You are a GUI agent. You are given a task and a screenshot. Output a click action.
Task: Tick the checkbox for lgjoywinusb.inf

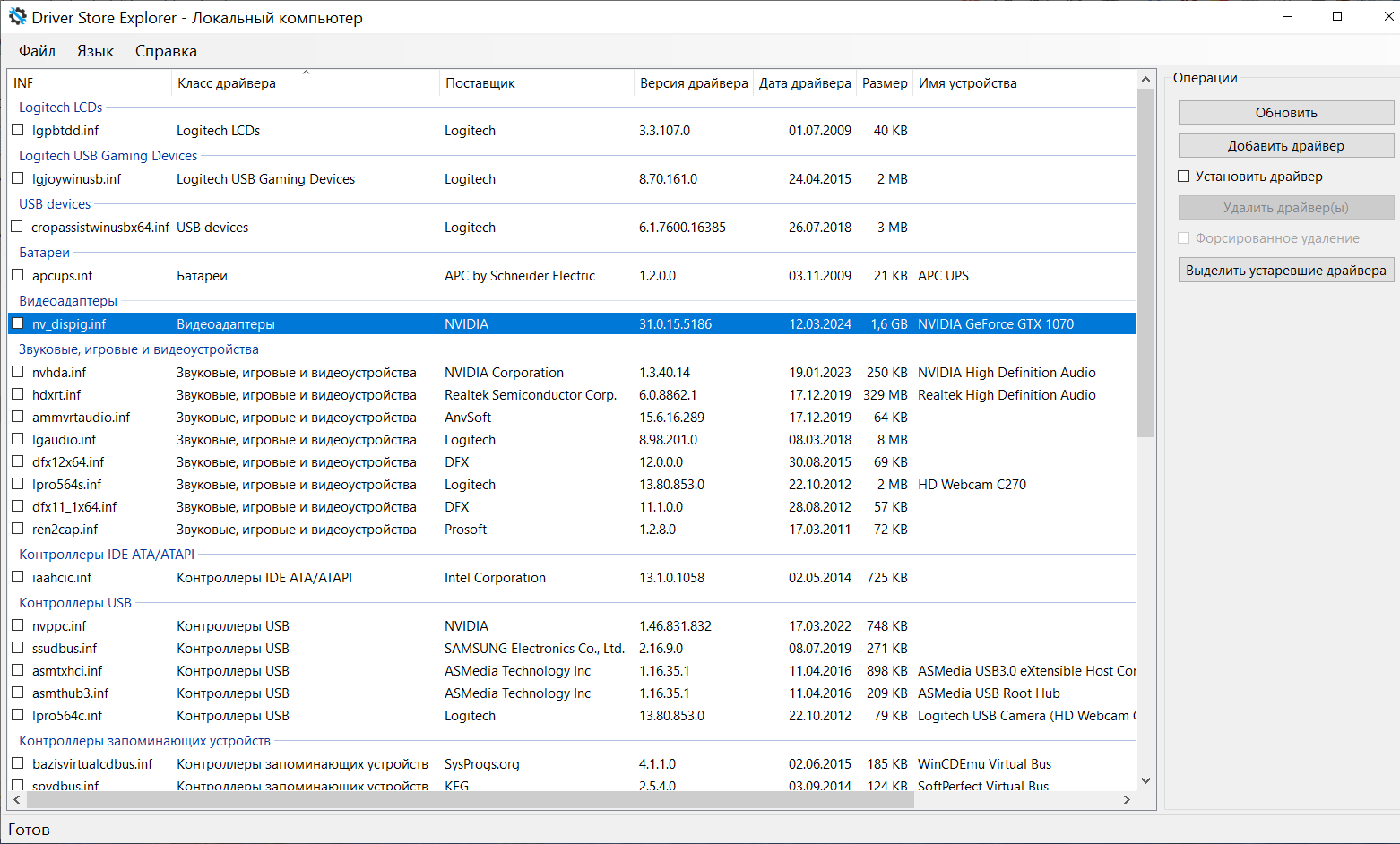tap(18, 178)
